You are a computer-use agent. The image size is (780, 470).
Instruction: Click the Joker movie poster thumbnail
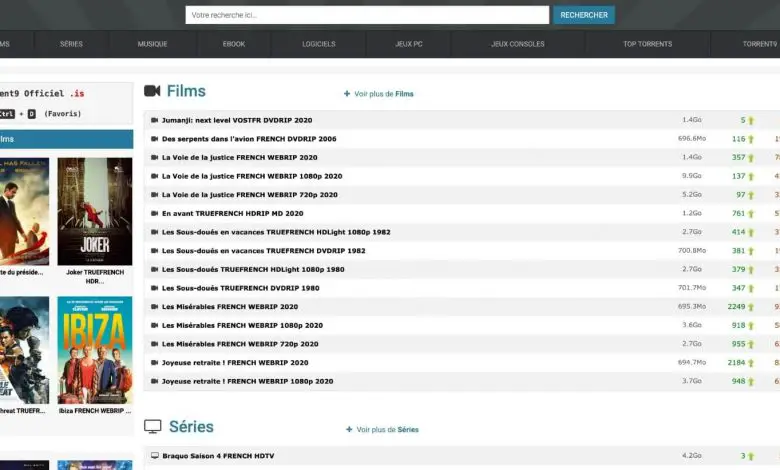[x=95, y=211]
